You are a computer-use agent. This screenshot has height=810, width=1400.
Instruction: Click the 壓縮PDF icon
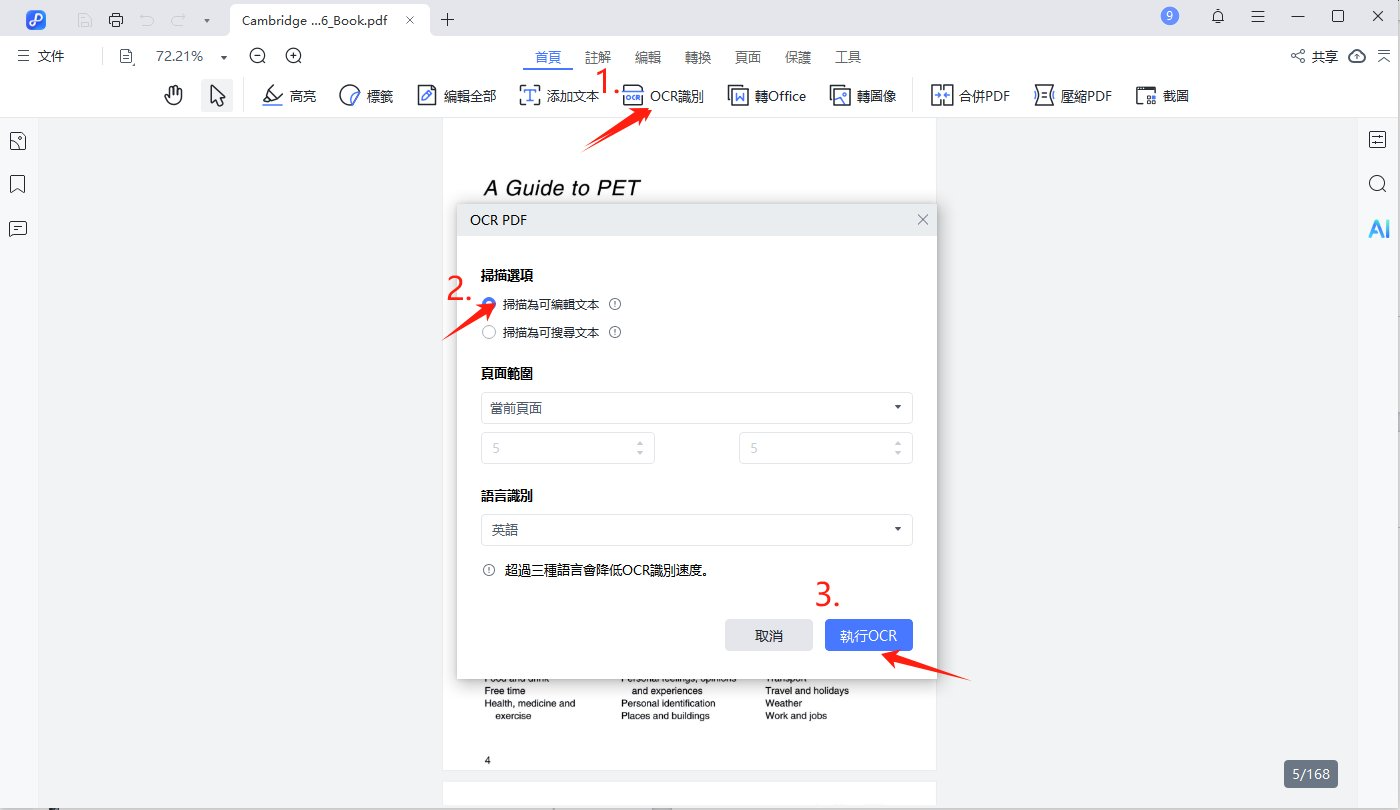(1072, 95)
